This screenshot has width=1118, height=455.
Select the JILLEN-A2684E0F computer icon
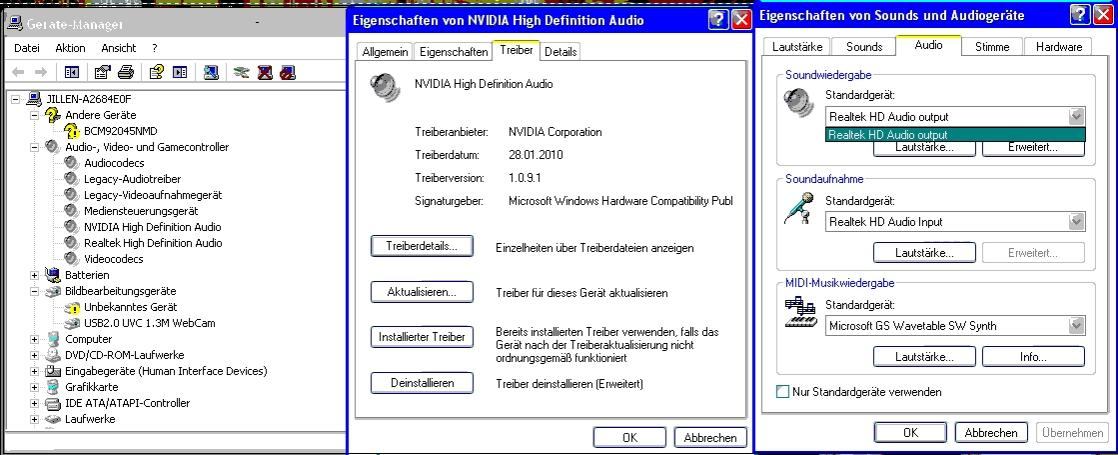[34, 98]
